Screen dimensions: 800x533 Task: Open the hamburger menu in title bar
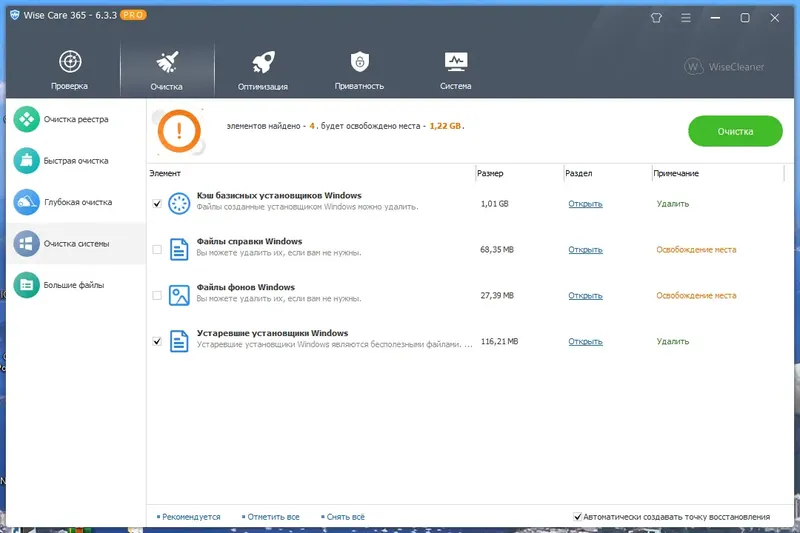coord(686,18)
